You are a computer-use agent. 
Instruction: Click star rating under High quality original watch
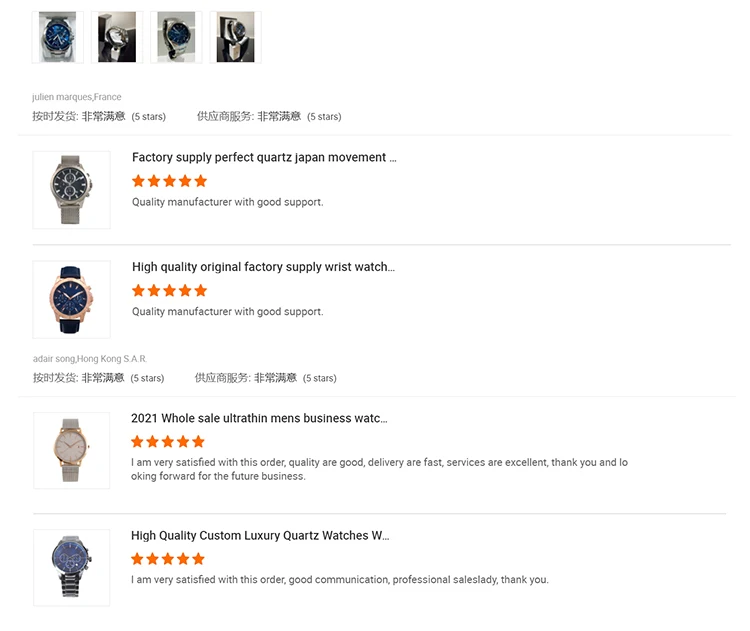(169, 290)
